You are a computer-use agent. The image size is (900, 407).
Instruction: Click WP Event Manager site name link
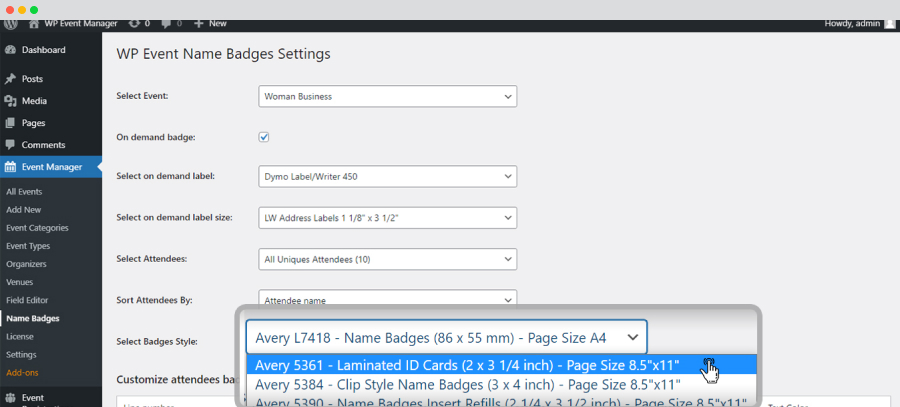point(81,24)
